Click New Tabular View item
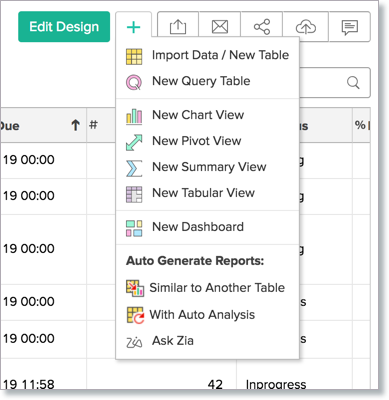The height and width of the screenshot is (400, 389). (207, 193)
